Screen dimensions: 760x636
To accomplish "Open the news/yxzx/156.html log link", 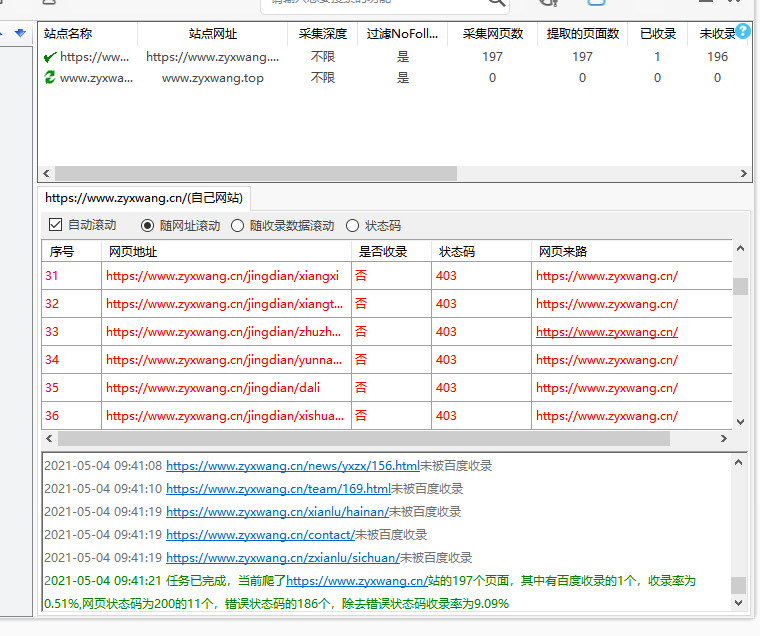I will coord(292,466).
